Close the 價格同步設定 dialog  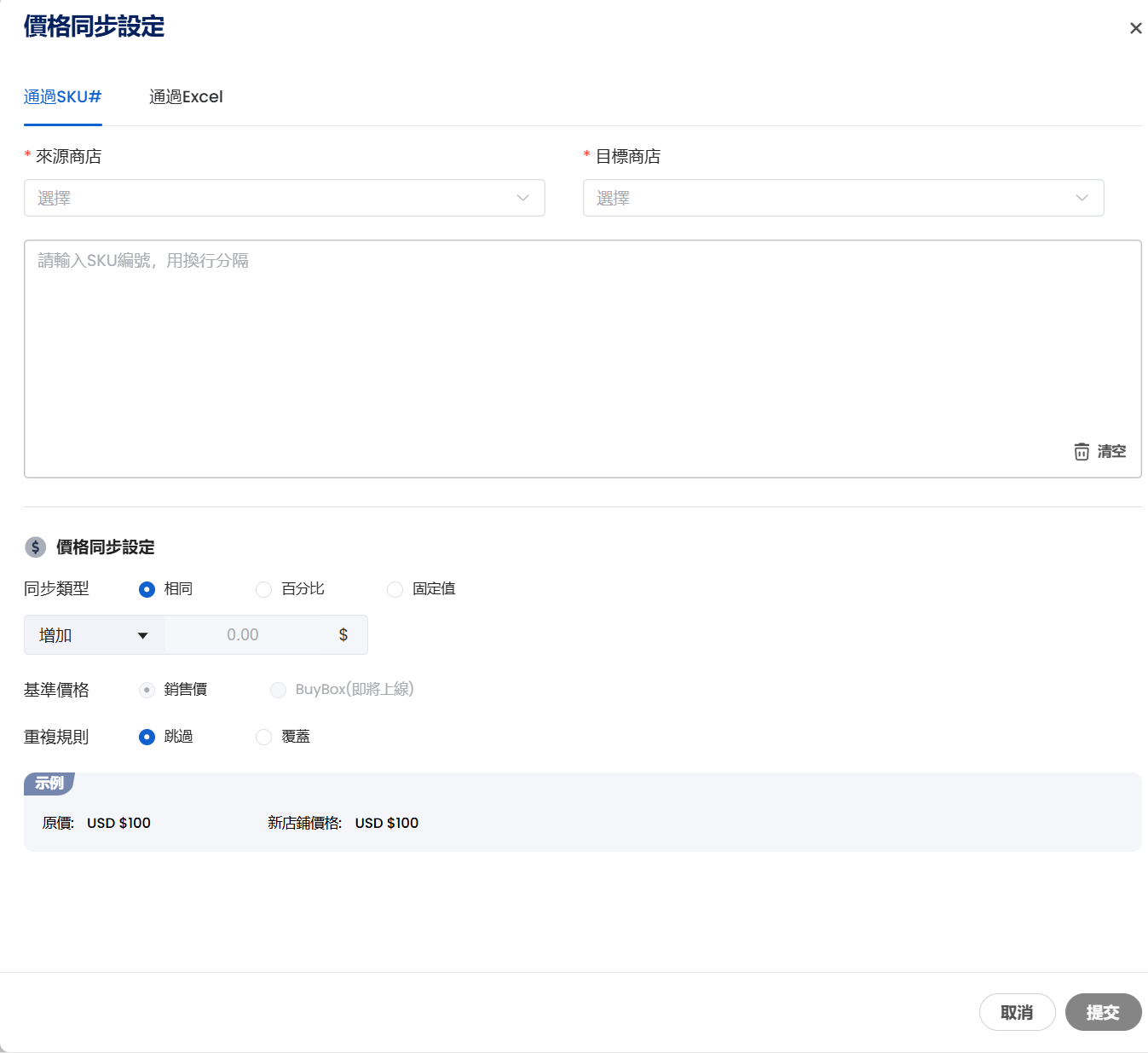pyautogui.click(x=1135, y=28)
